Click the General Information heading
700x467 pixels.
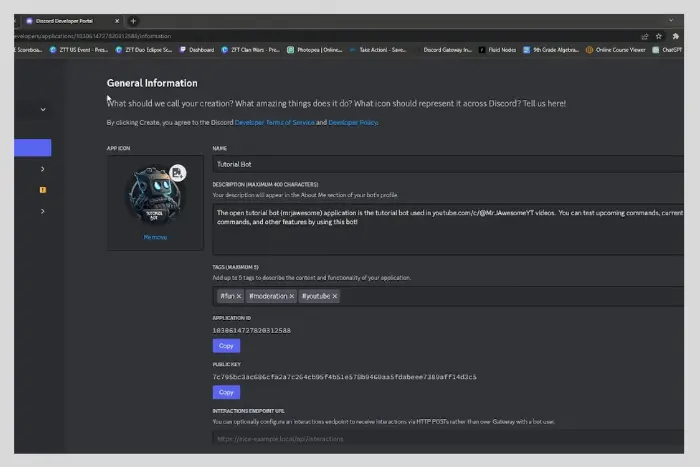click(152, 83)
